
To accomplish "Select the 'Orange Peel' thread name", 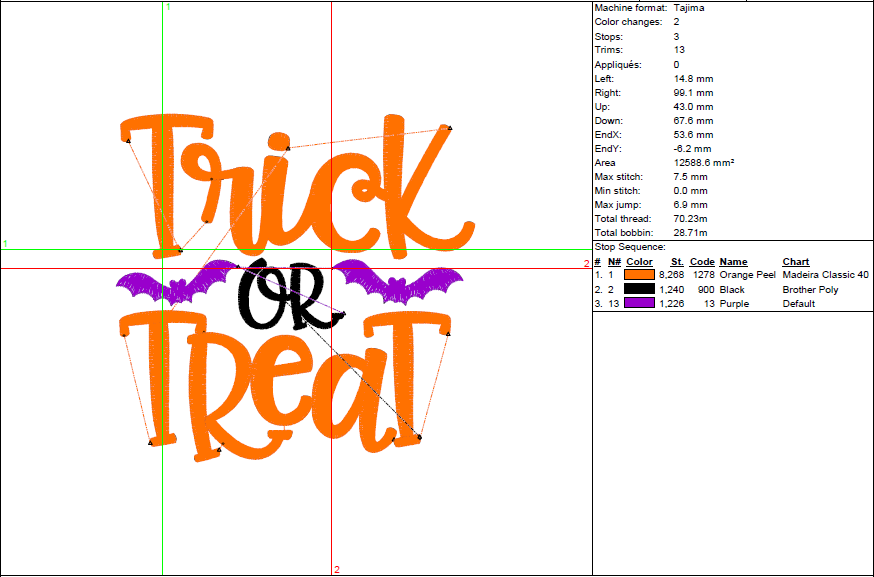I will (x=747, y=275).
